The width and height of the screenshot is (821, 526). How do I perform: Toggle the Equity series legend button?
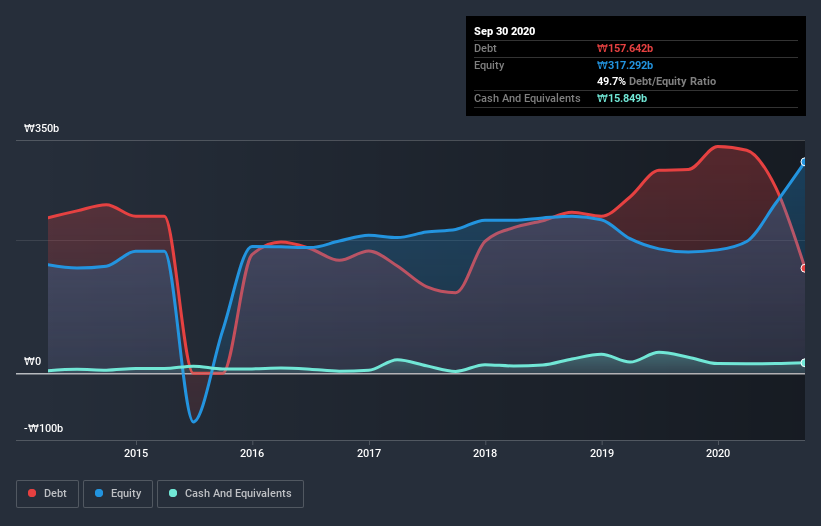[118, 494]
